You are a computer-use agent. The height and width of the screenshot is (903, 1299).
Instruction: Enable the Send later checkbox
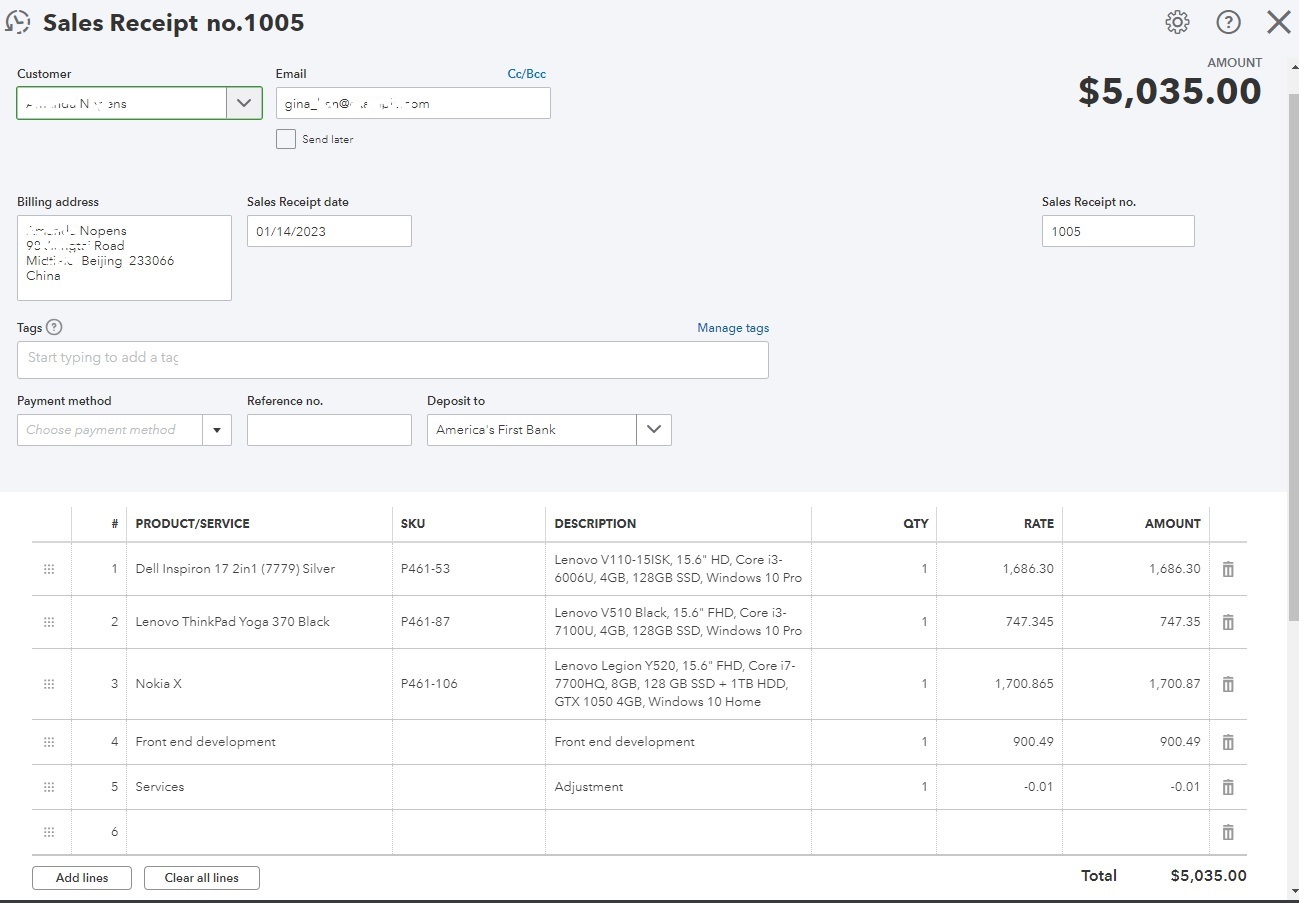[x=286, y=139]
